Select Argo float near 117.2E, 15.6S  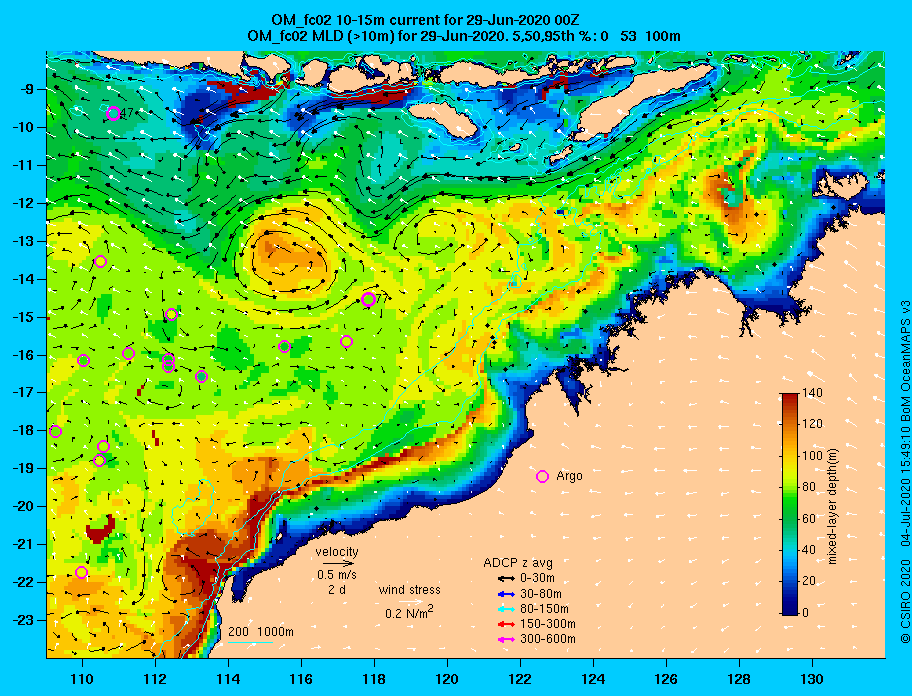click(346, 341)
